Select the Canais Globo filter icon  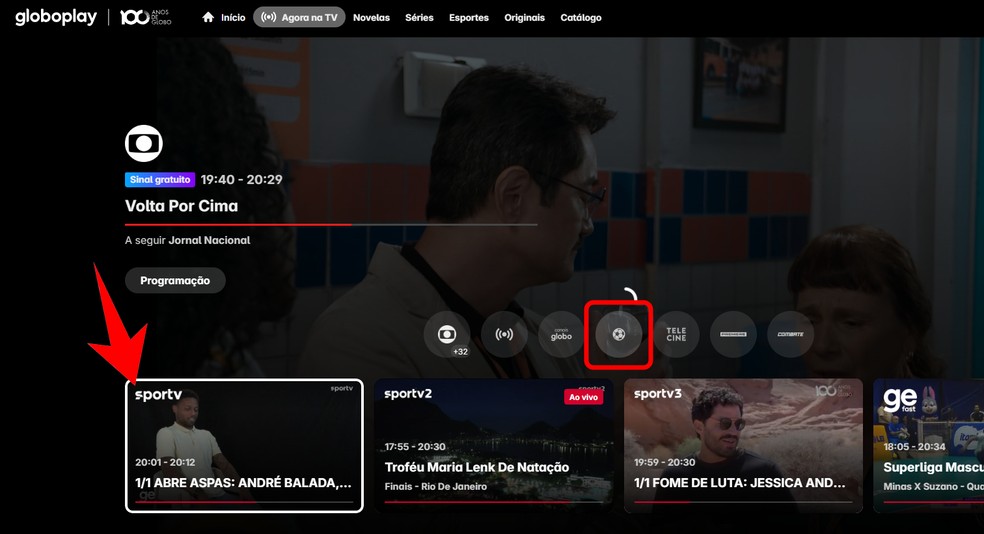pyautogui.click(x=561, y=334)
